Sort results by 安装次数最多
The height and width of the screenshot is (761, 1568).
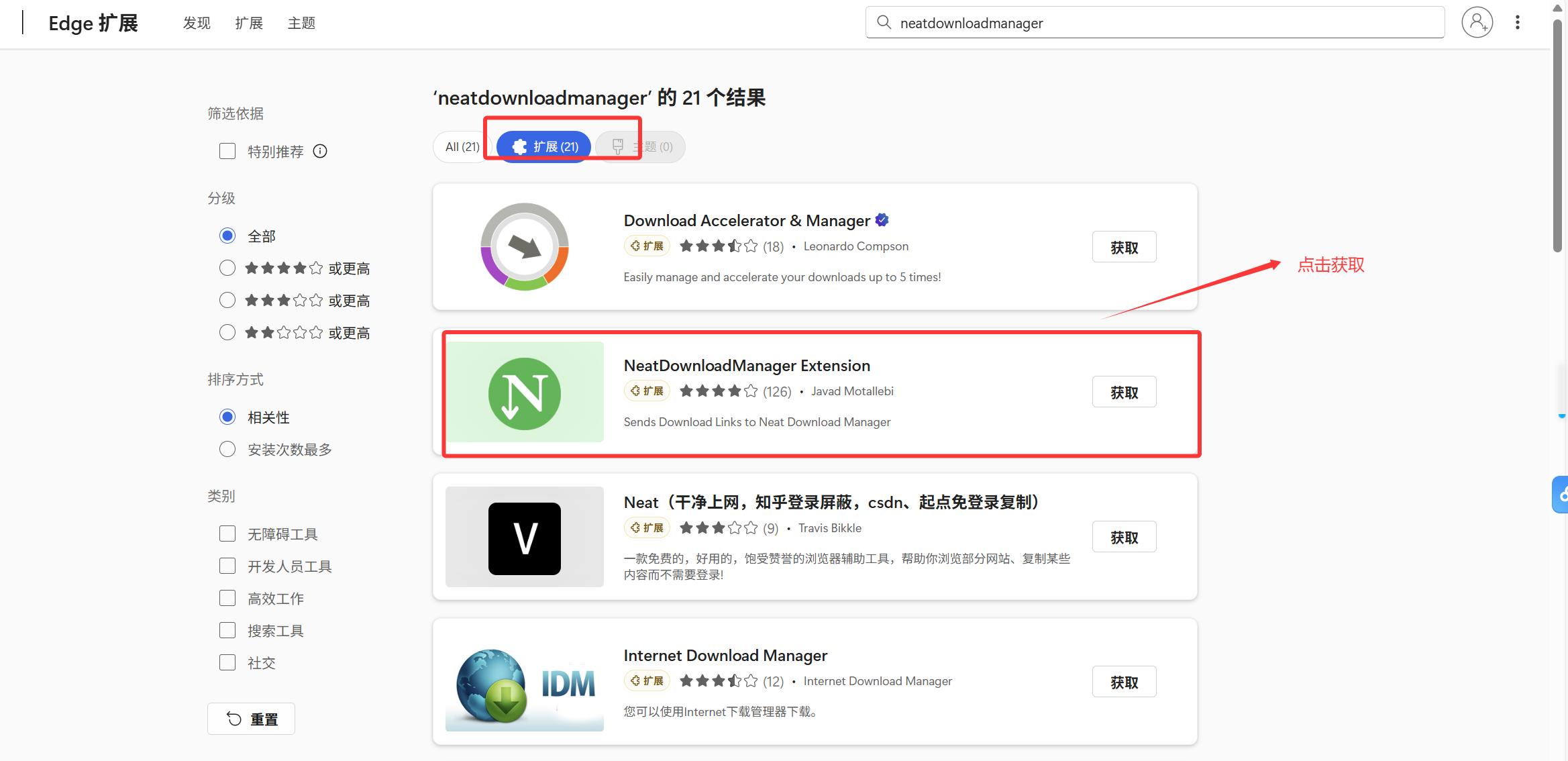pos(227,449)
